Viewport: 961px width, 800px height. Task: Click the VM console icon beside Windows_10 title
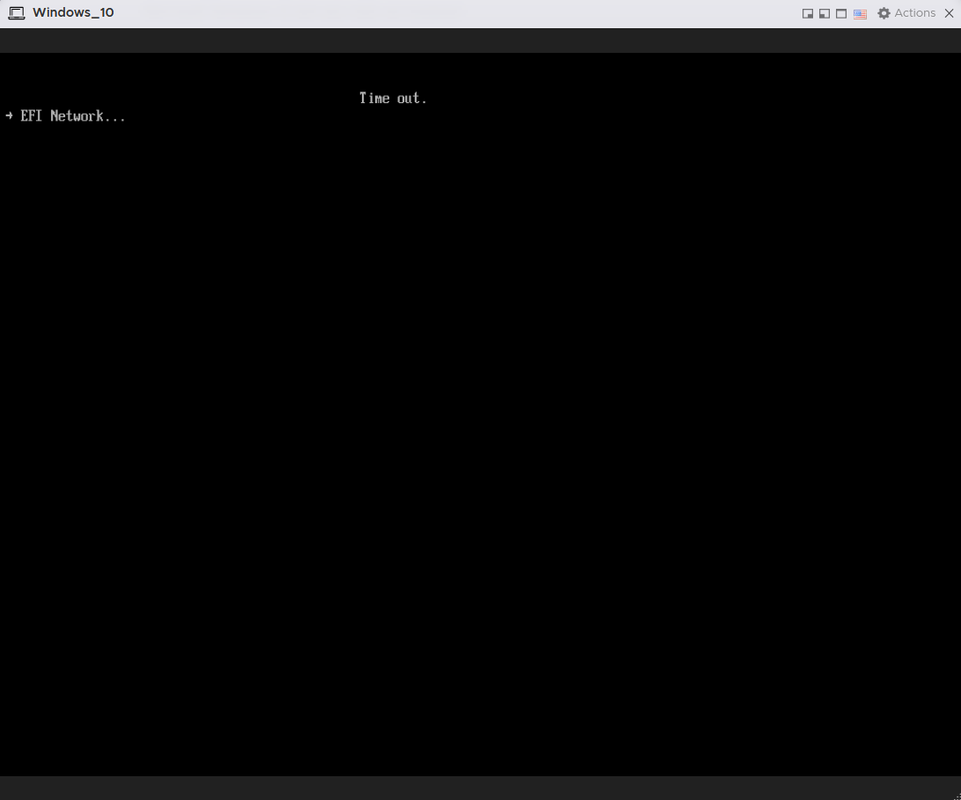(17, 13)
